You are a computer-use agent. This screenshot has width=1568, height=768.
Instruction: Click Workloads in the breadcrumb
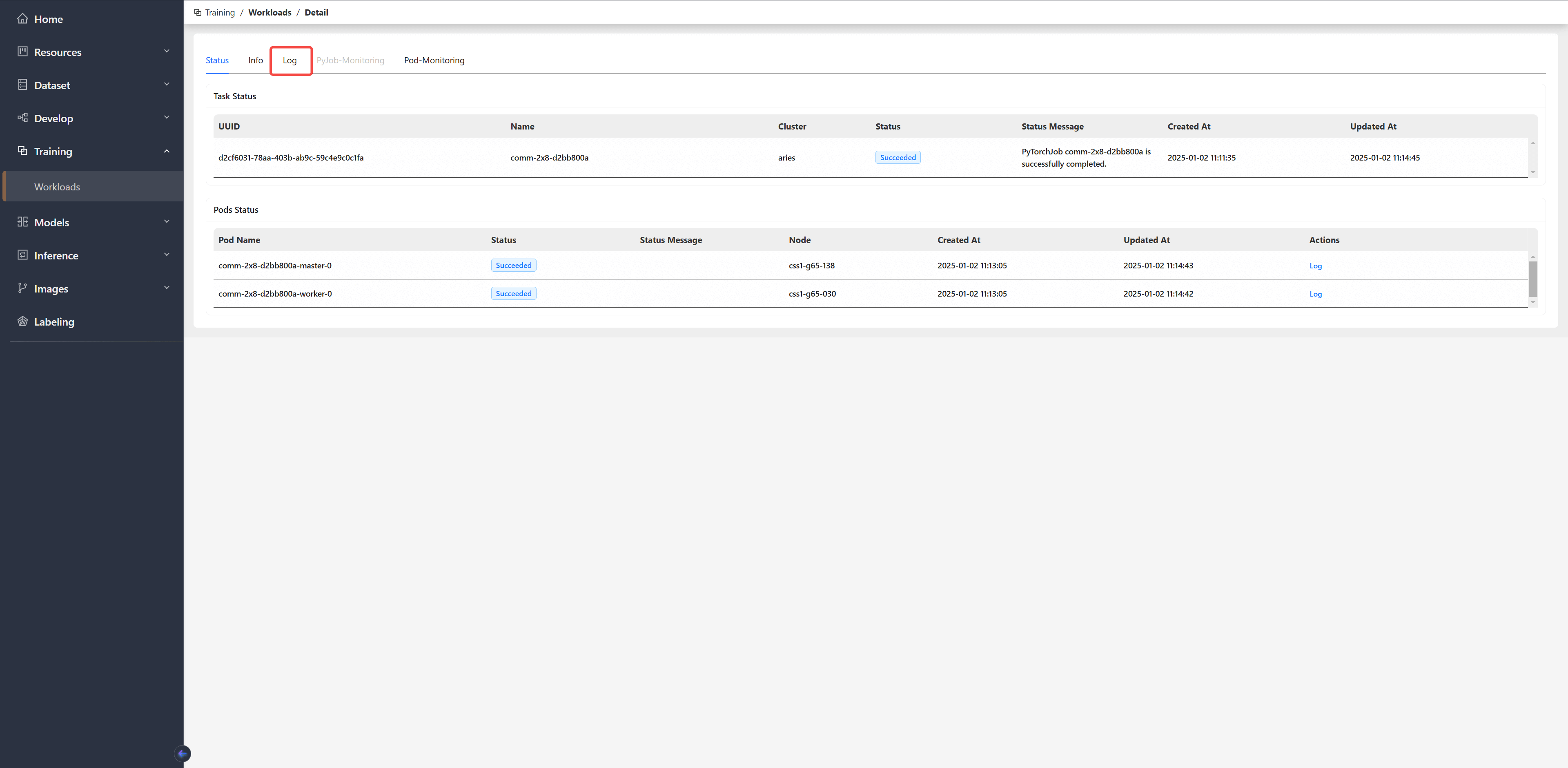pyautogui.click(x=269, y=12)
